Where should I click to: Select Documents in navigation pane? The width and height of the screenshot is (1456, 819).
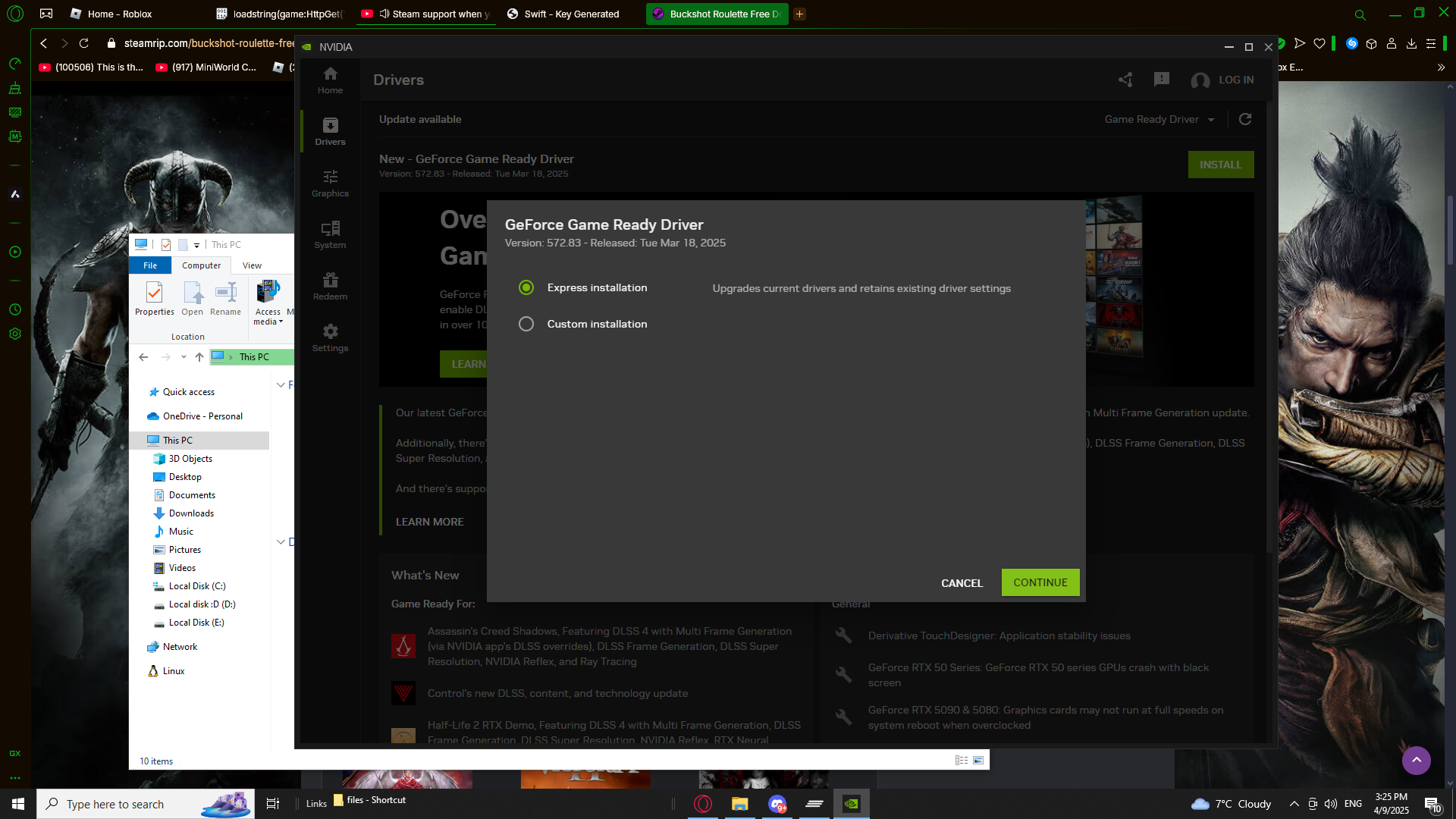tap(192, 495)
